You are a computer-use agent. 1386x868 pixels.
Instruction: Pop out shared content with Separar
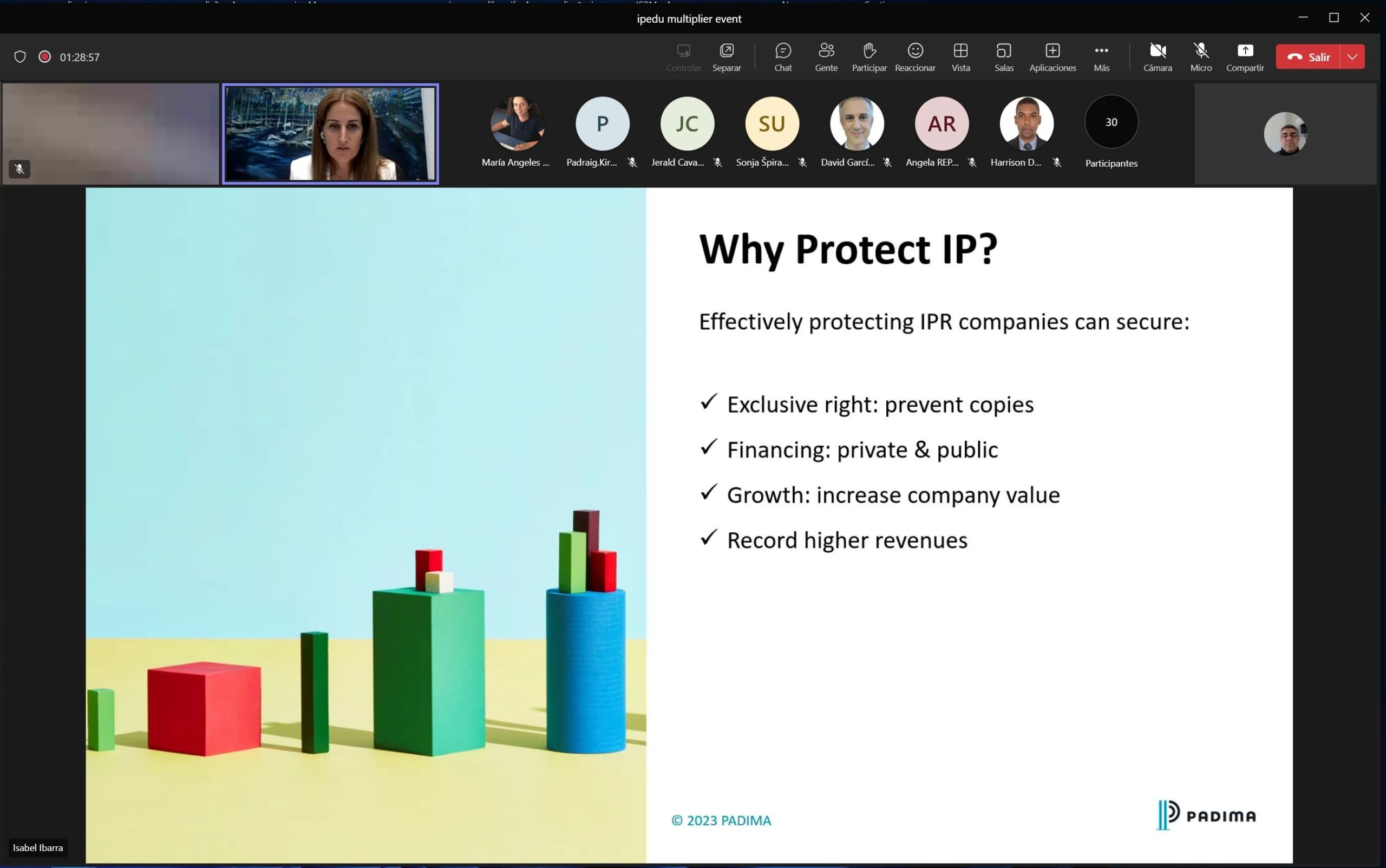[726, 56]
